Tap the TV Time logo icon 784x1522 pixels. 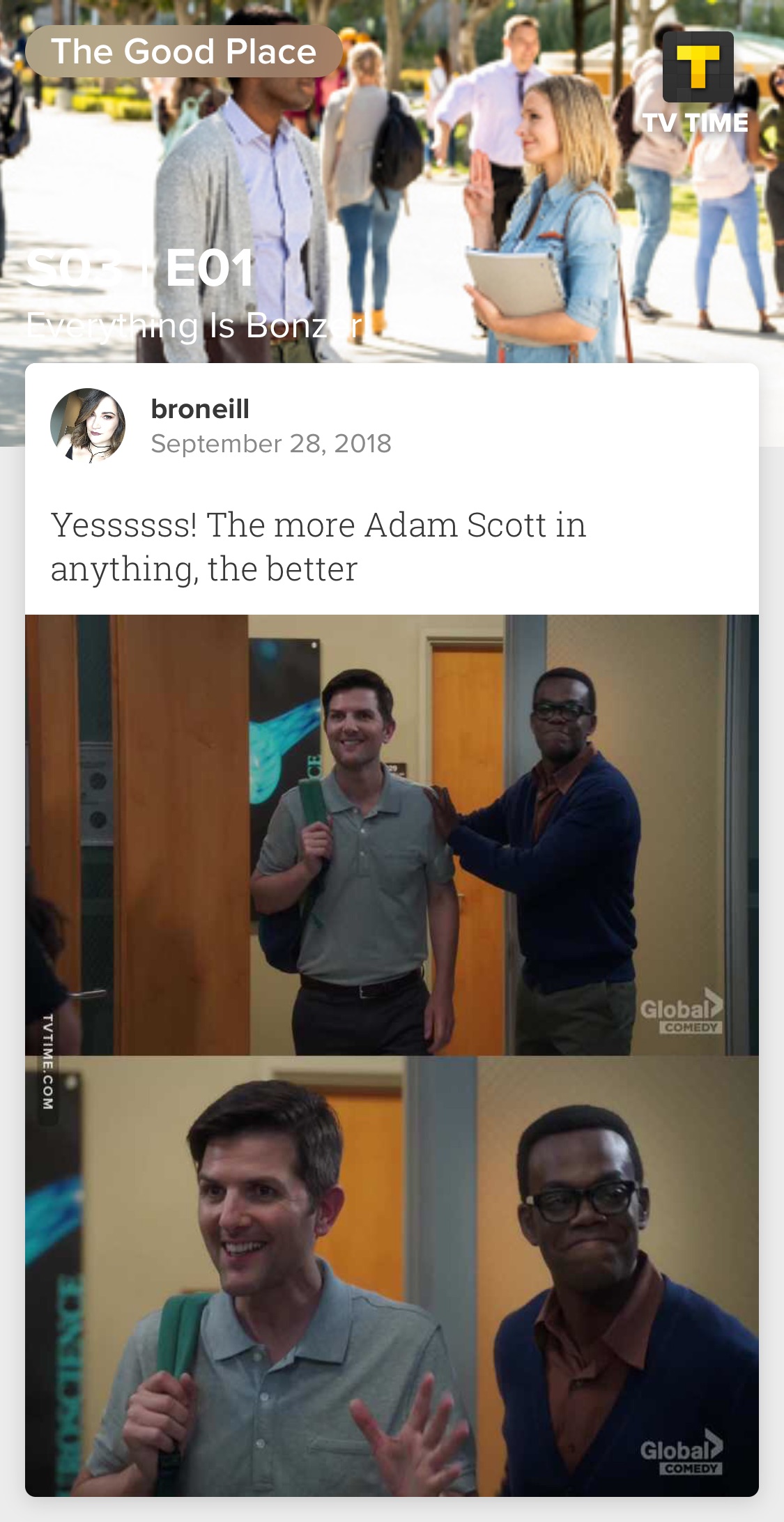pyautogui.click(x=698, y=67)
